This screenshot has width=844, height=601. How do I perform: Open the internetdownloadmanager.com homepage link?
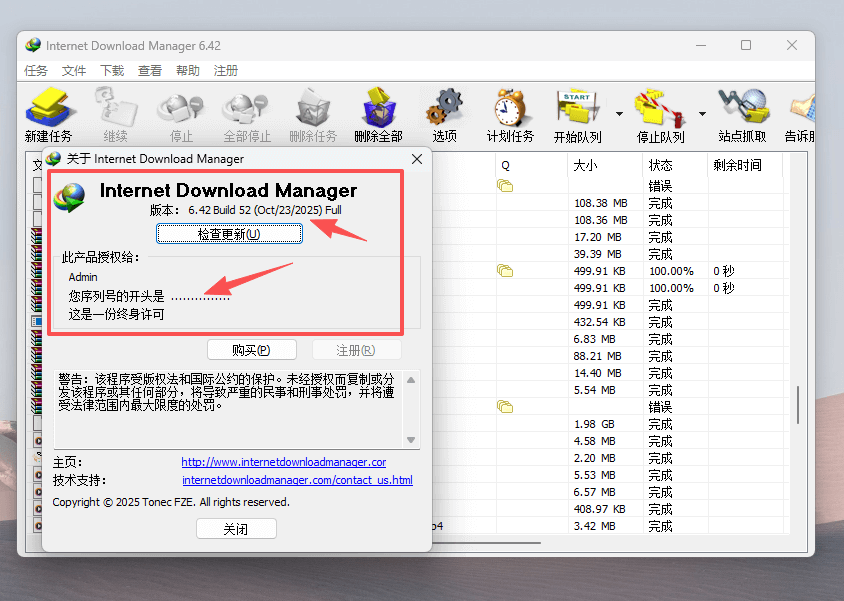(283, 462)
